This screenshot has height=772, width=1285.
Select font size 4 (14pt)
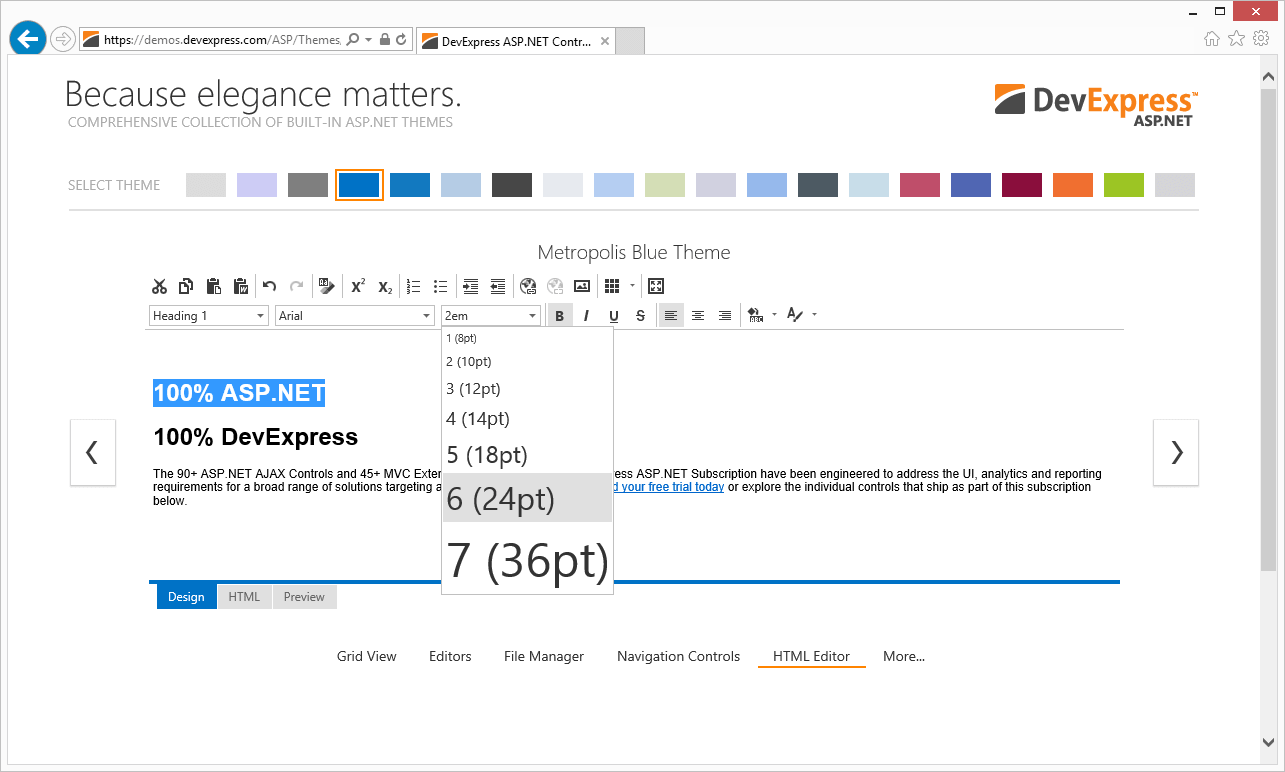tap(527, 419)
